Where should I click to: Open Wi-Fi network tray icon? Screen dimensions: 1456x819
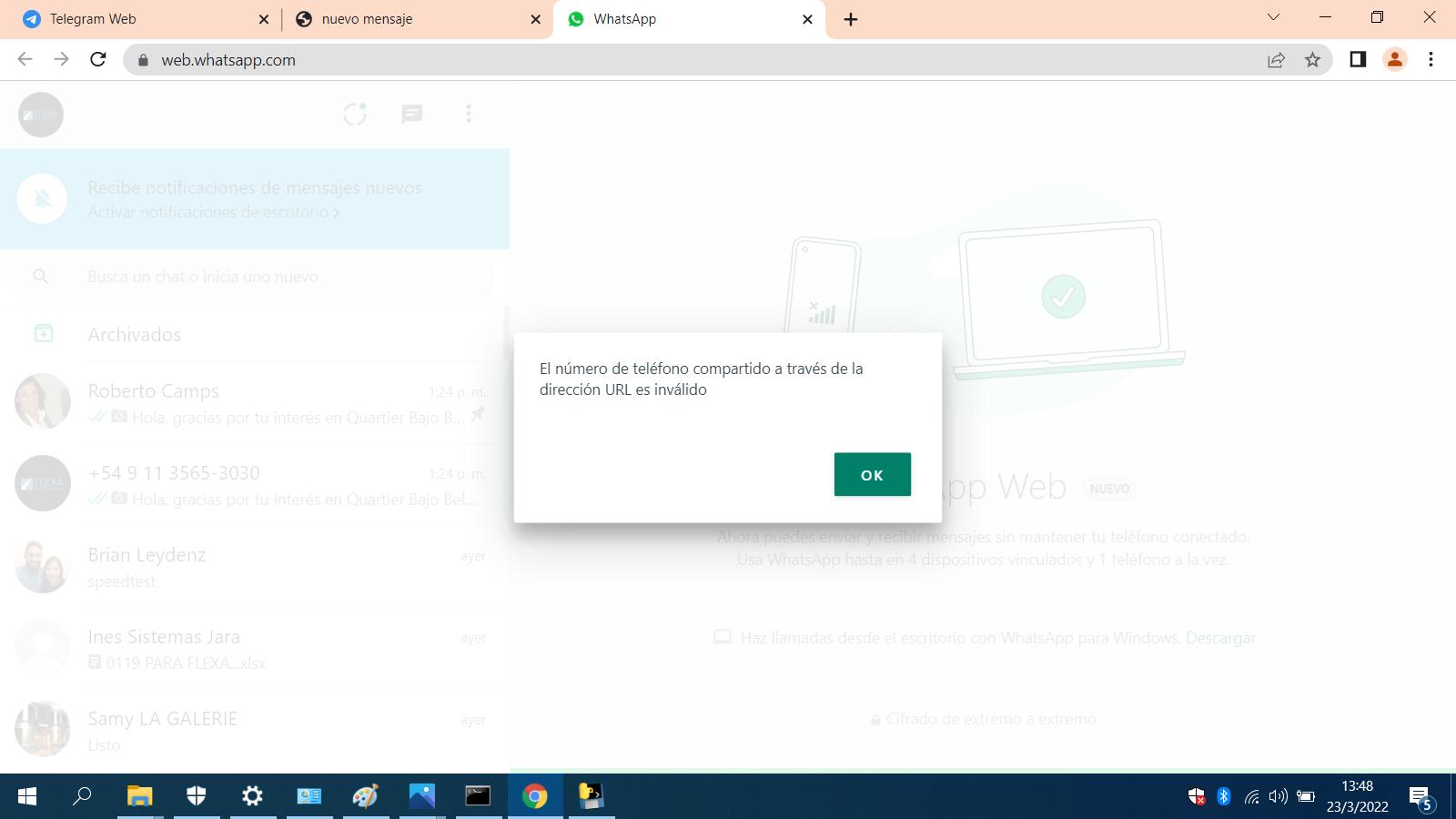tap(1251, 796)
